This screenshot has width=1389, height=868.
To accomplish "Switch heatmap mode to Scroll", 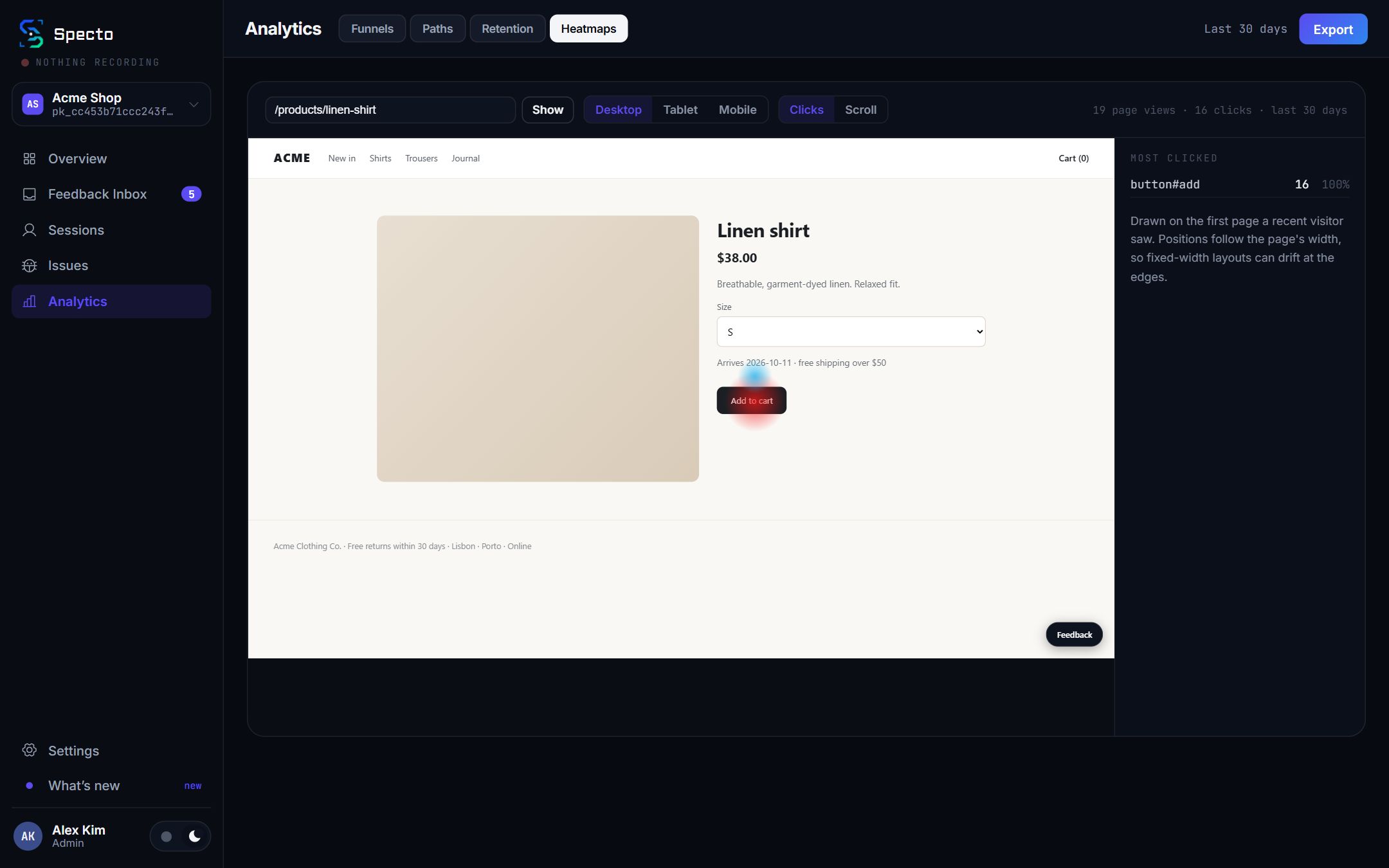I will click(860, 110).
